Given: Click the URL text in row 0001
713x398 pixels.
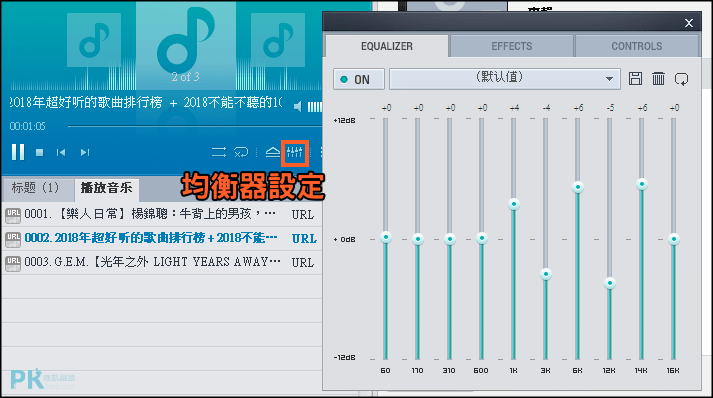Looking at the screenshot, I should [x=302, y=215].
